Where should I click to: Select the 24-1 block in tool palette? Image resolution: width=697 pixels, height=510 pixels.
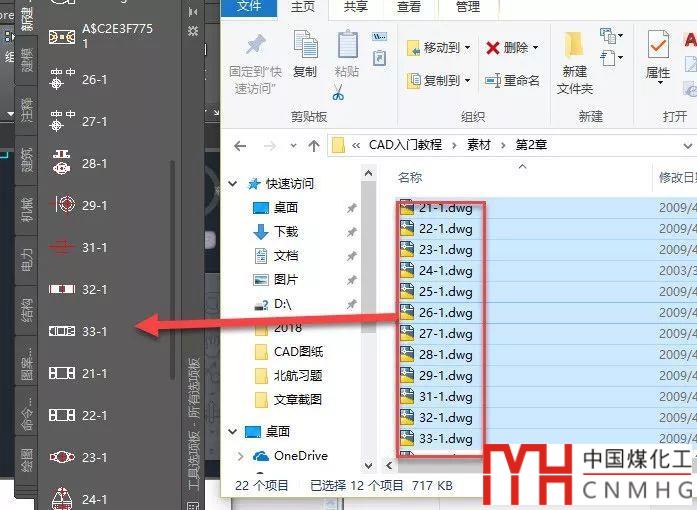(78, 498)
